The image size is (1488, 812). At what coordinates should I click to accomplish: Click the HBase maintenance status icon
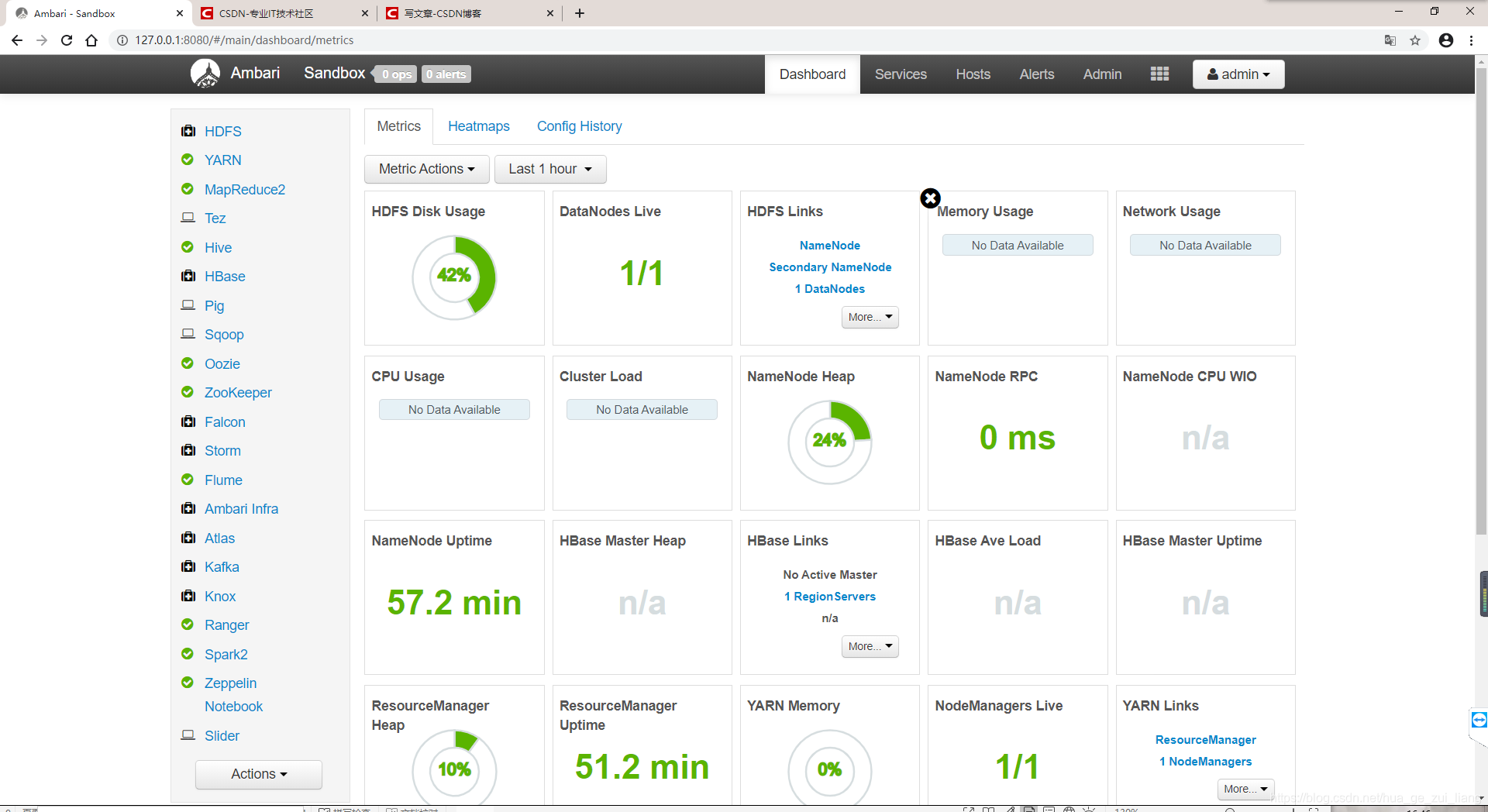(x=188, y=276)
